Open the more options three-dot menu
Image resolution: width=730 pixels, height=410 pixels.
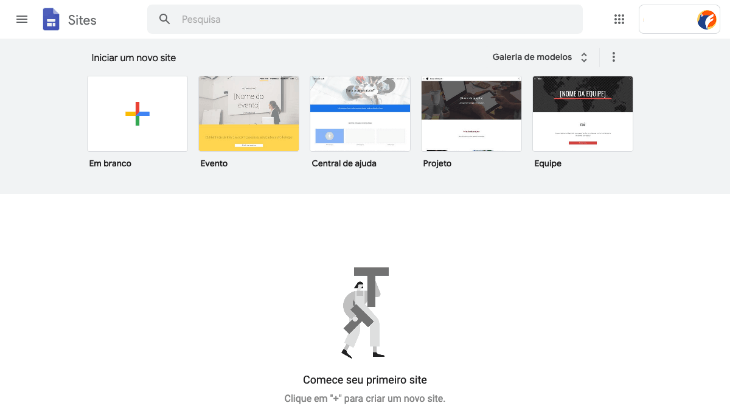coord(614,57)
